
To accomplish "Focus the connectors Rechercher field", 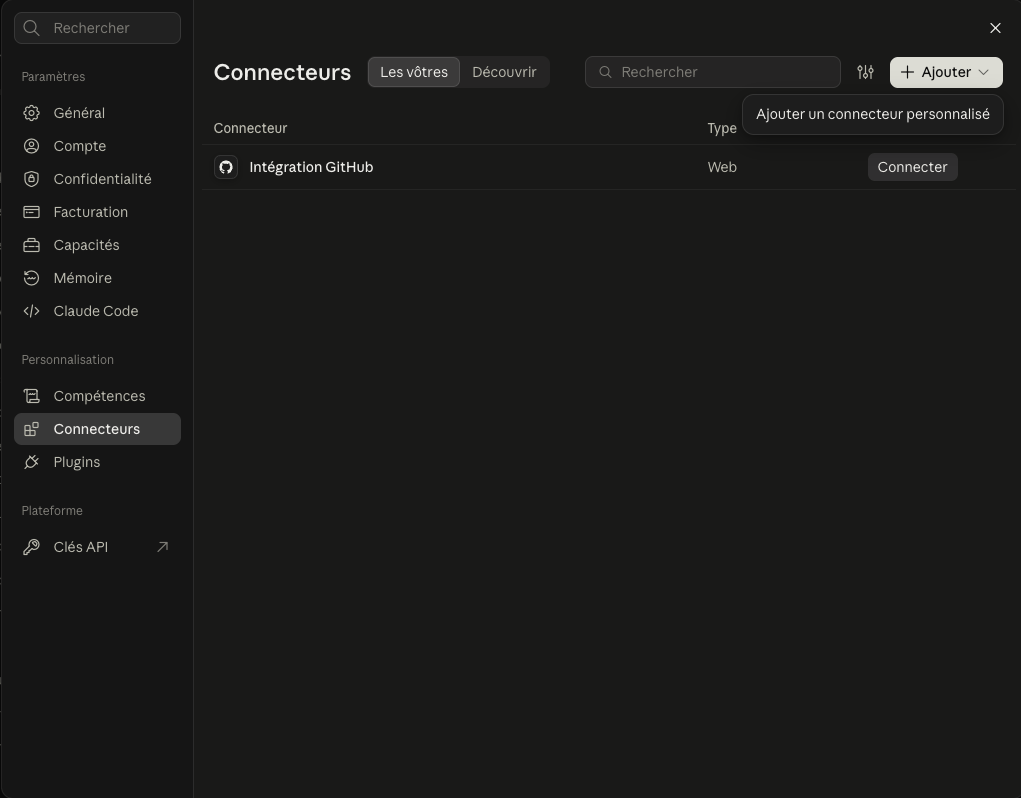I will tap(712, 72).
